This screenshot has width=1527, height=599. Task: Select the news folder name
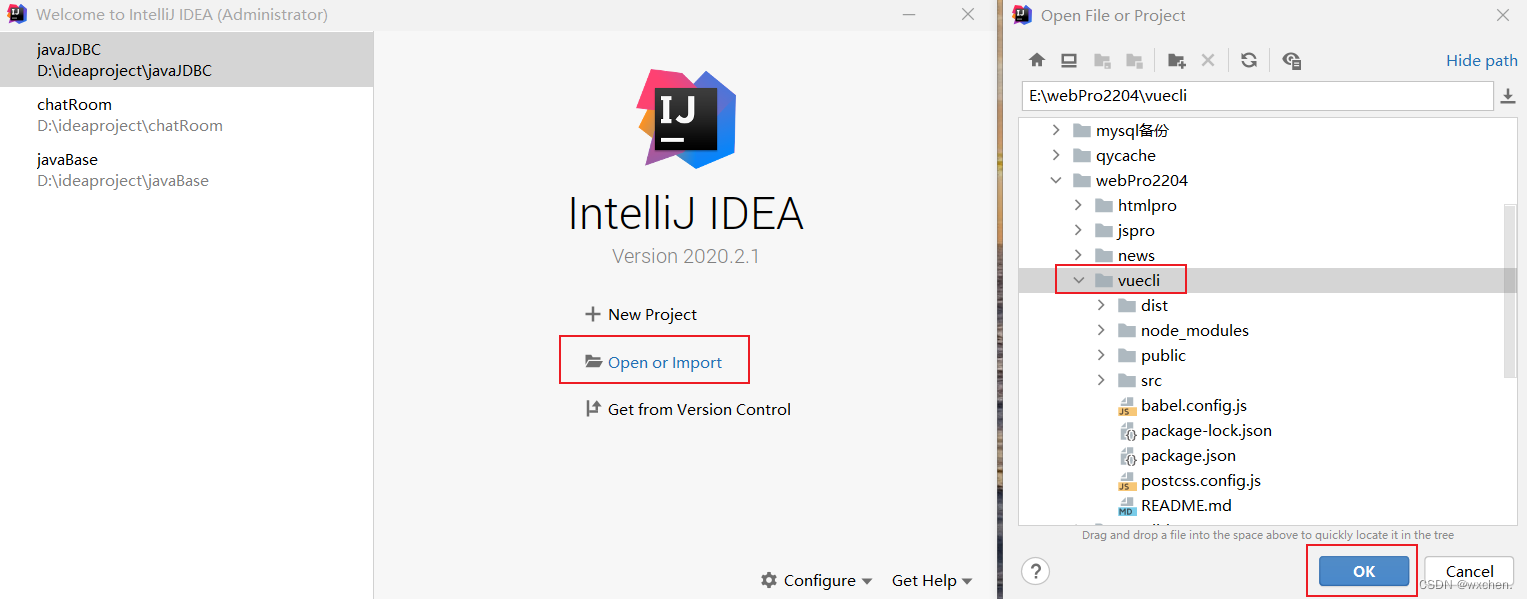click(x=1136, y=255)
